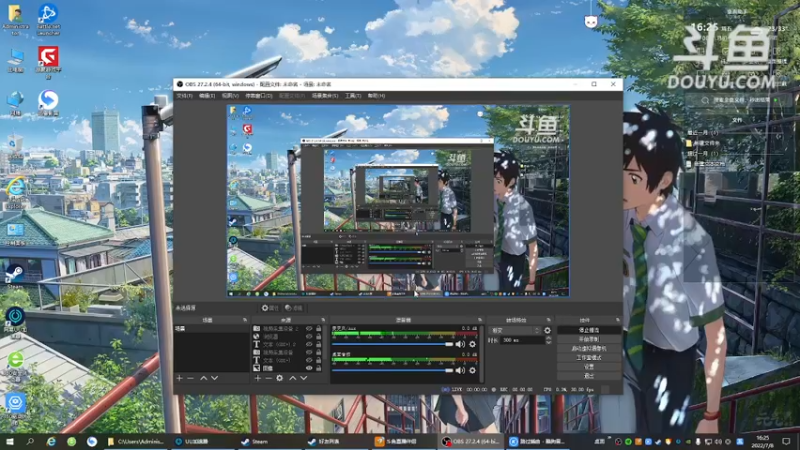Move selected source down in sources list

click(304, 378)
